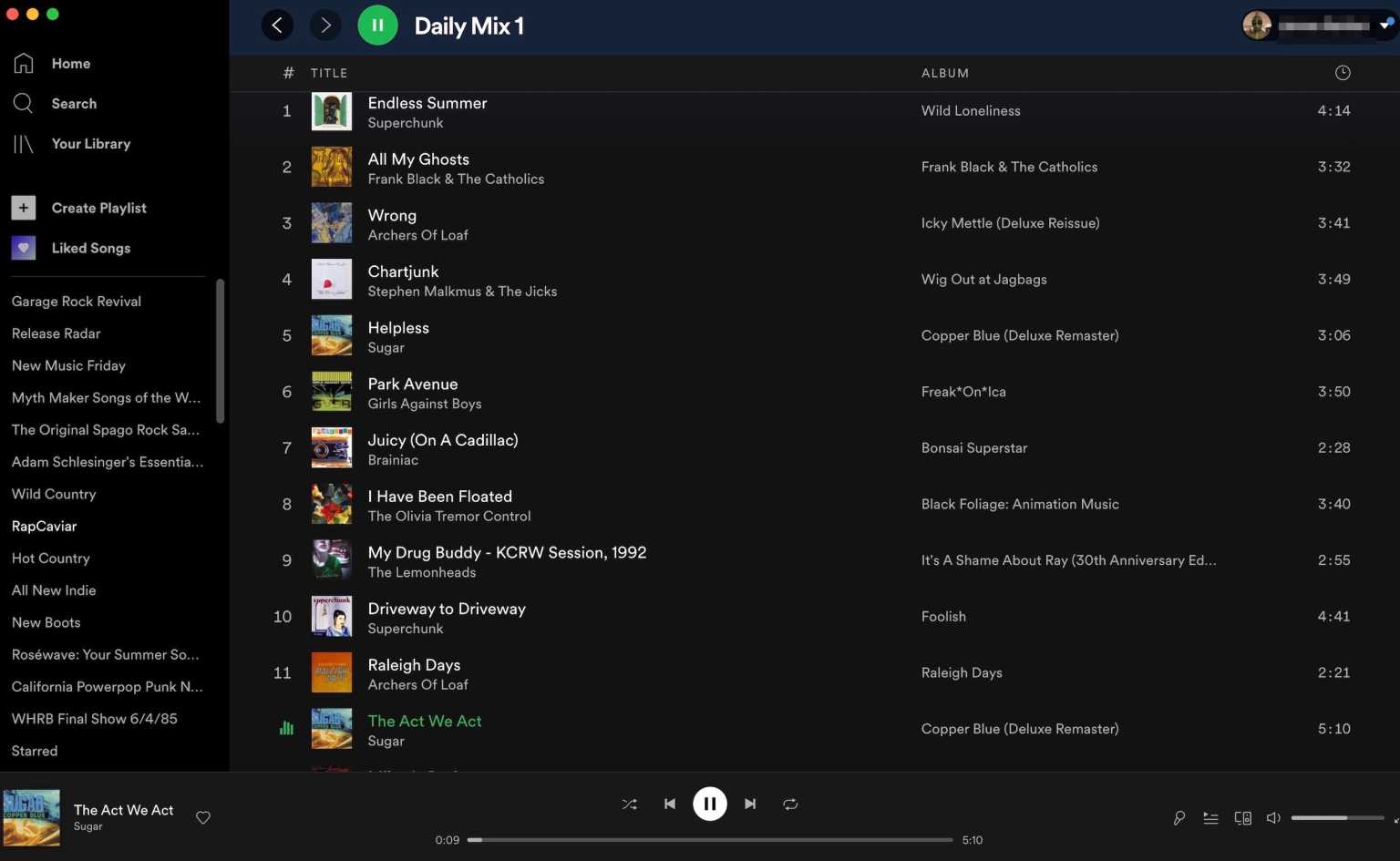Image resolution: width=1400 pixels, height=861 pixels.
Task: Select the RapCaviar playlist
Action: (44, 526)
